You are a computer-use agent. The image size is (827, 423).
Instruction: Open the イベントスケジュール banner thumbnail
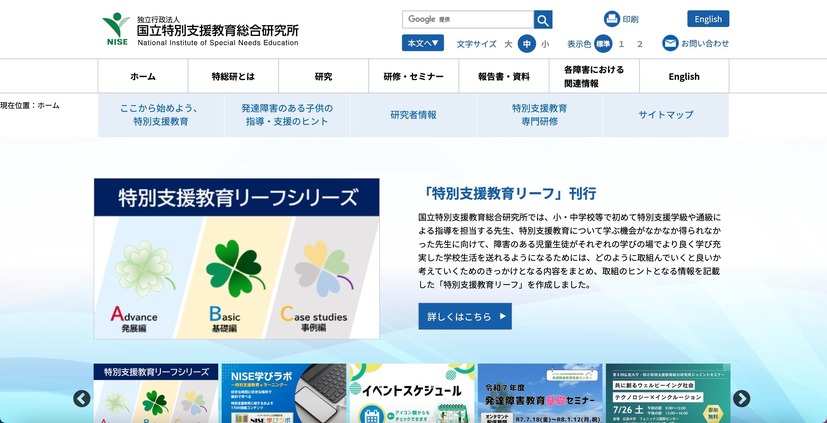411,393
